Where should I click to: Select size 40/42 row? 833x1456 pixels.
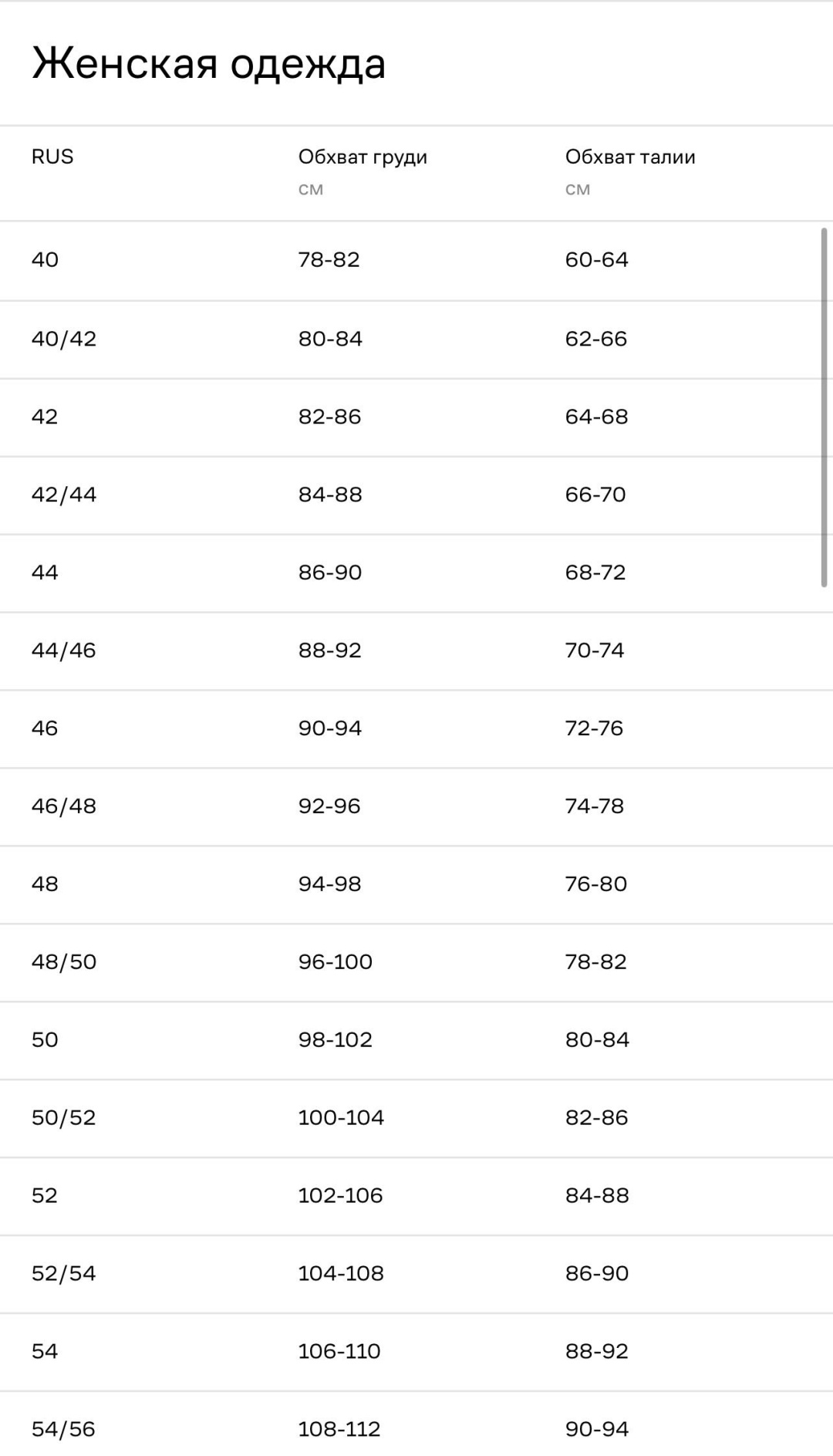[416, 340]
